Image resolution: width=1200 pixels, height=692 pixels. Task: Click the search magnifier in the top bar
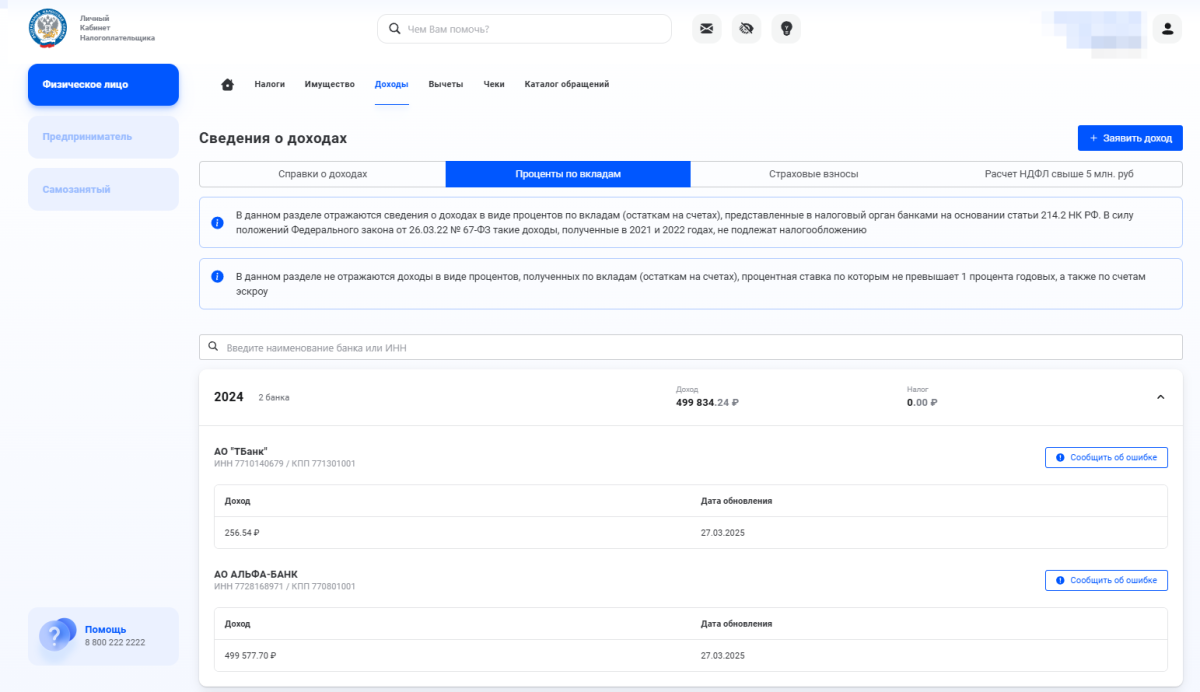tap(394, 29)
